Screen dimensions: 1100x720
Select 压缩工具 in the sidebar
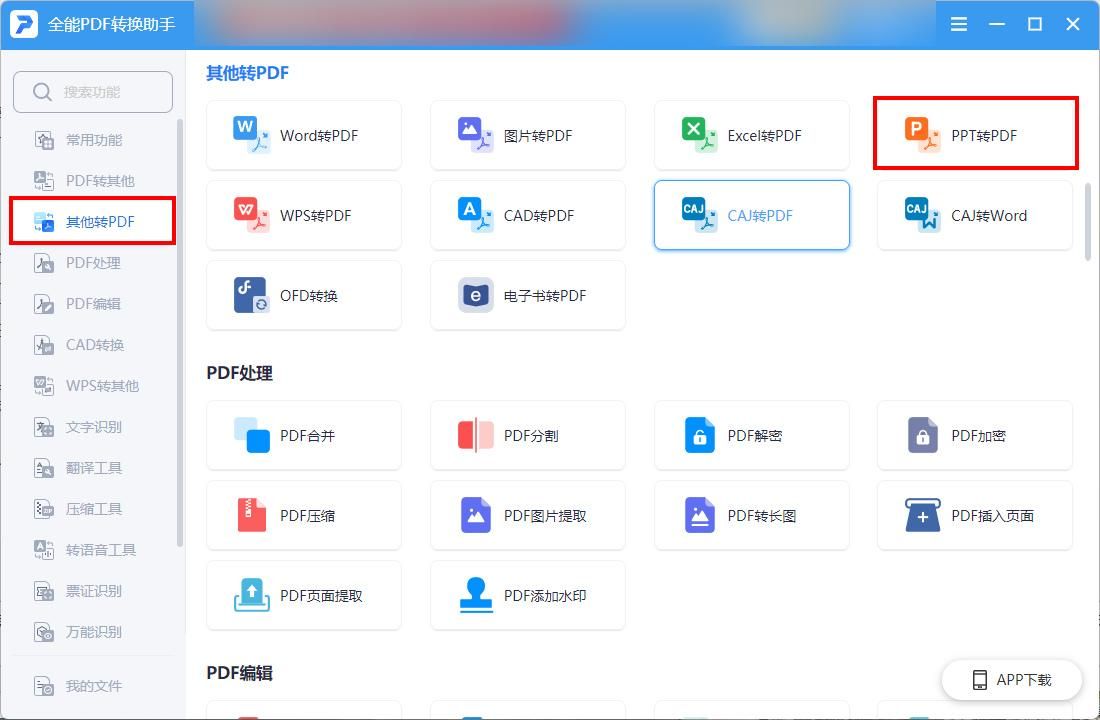pos(93,509)
